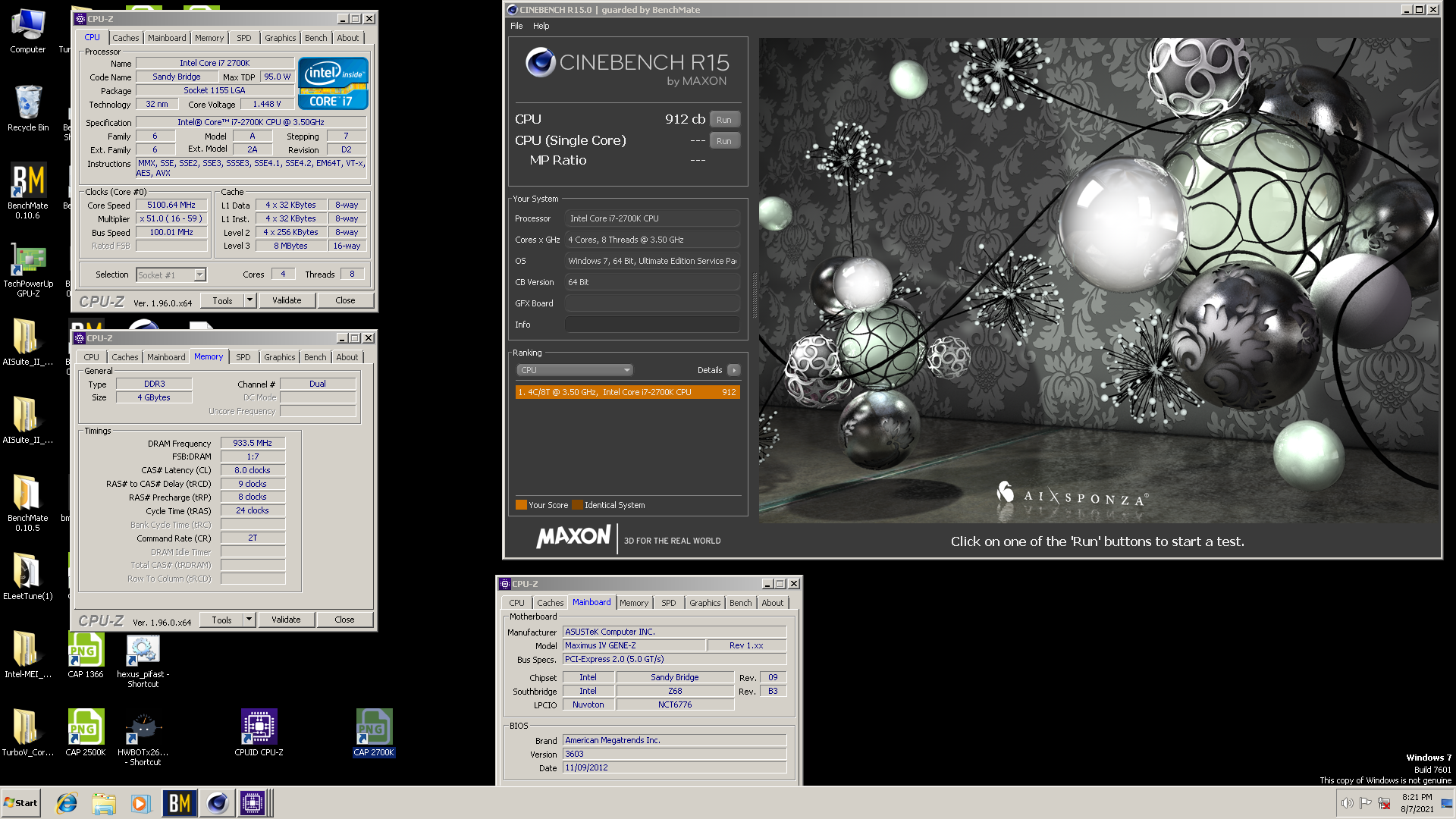This screenshot has width=1456, height=819.
Task: Click Validate in top CPU-Z window
Action: point(287,300)
